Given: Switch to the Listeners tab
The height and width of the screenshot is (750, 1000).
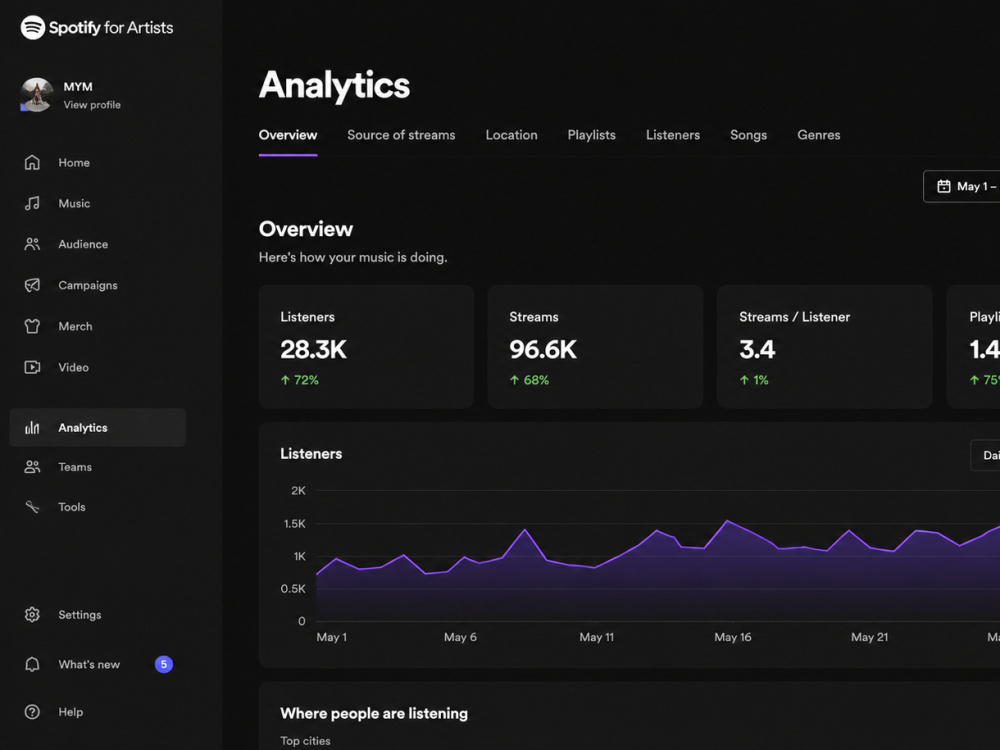Looking at the screenshot, I should (x=673, y=135).
